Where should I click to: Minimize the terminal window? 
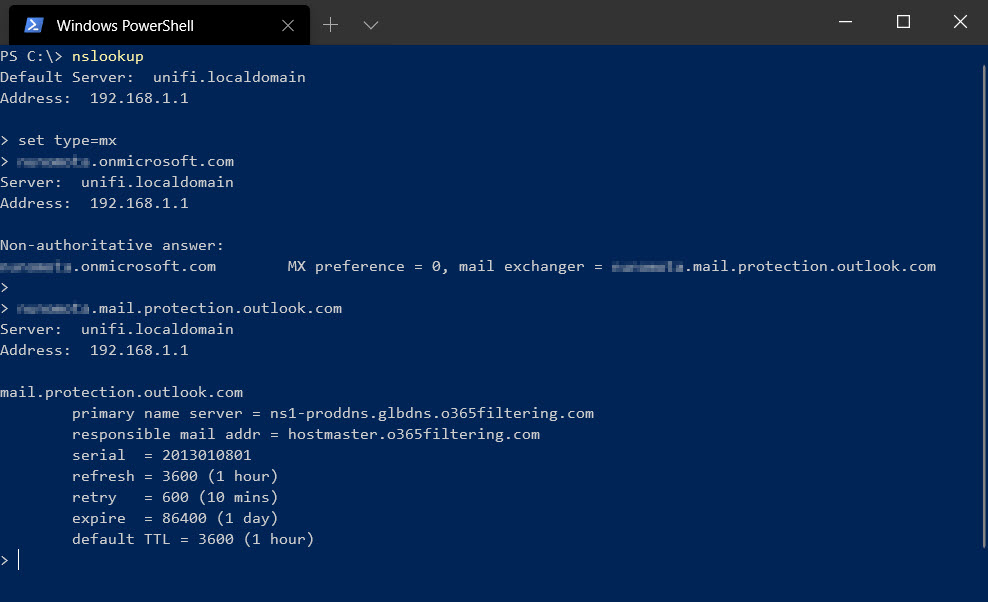coord(845,21)
